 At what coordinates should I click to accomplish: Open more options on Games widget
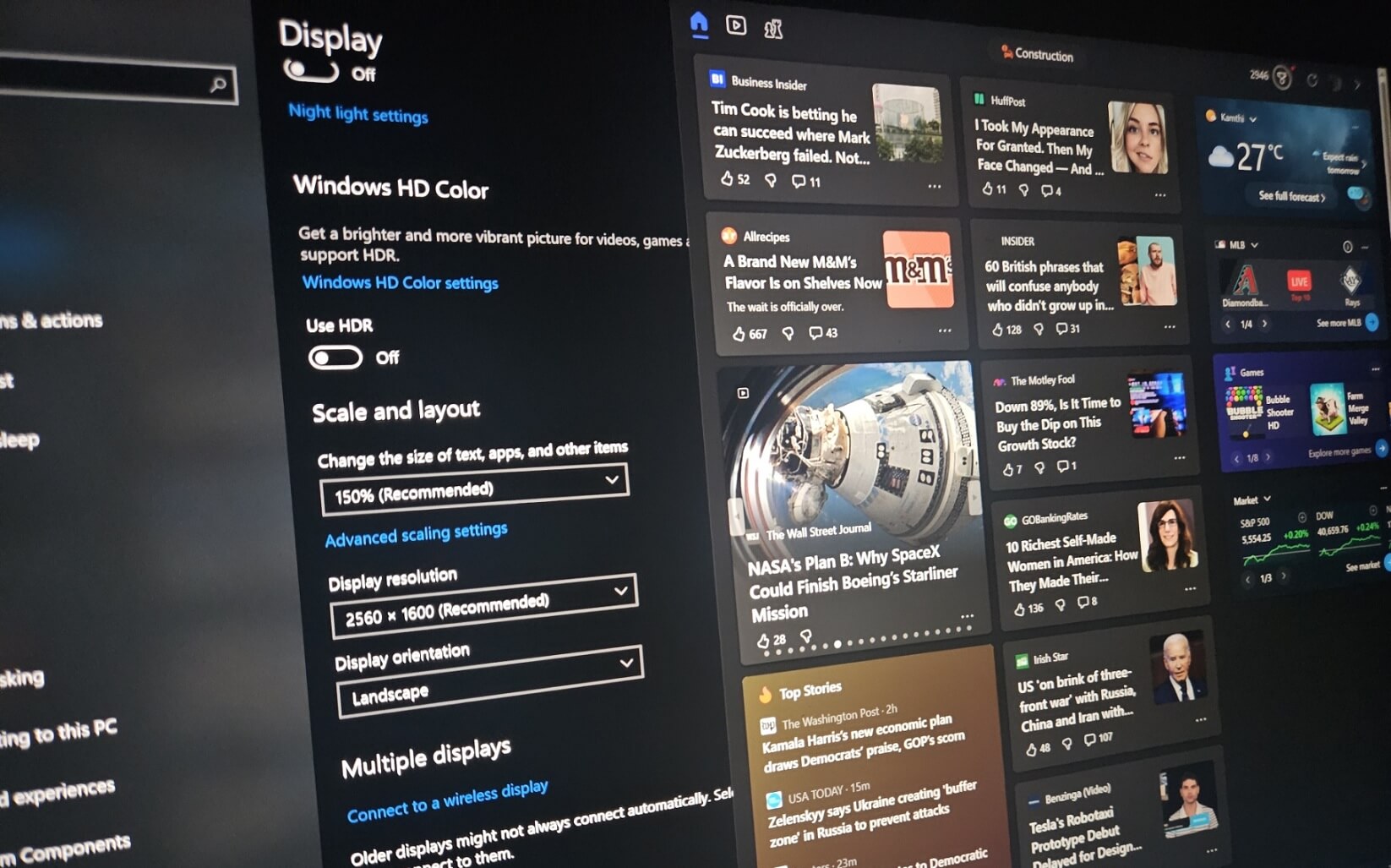(1375, 368)
